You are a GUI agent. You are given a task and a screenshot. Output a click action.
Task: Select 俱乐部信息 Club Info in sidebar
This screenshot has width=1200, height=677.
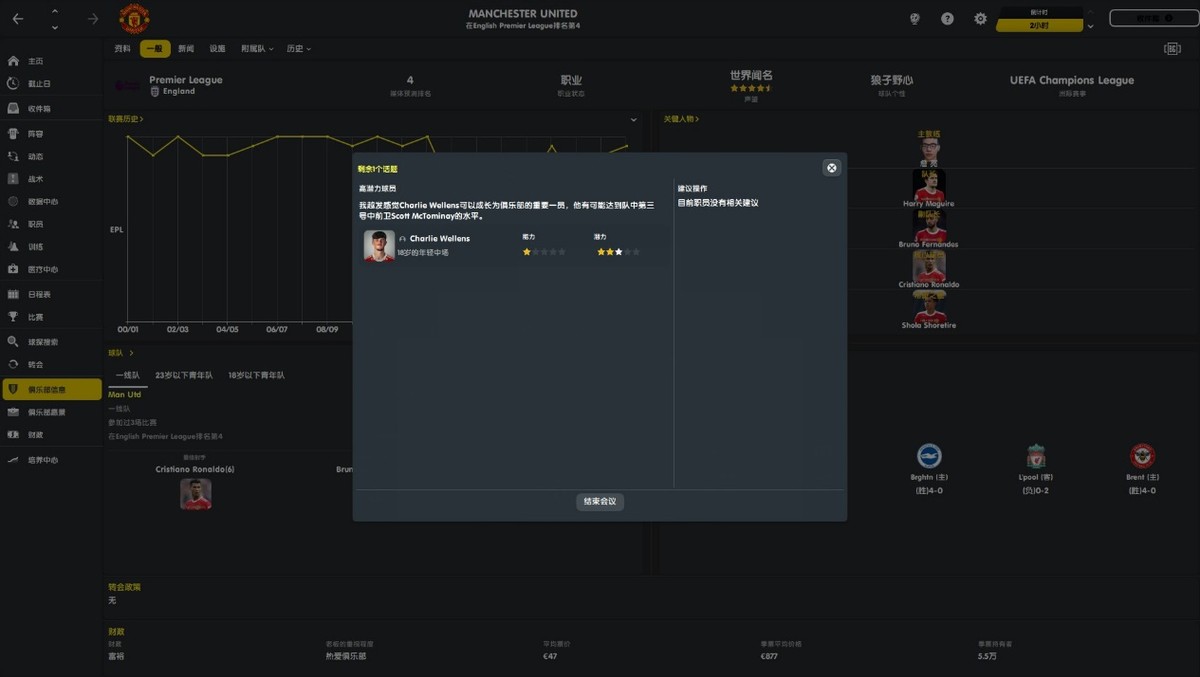(51, 389)
